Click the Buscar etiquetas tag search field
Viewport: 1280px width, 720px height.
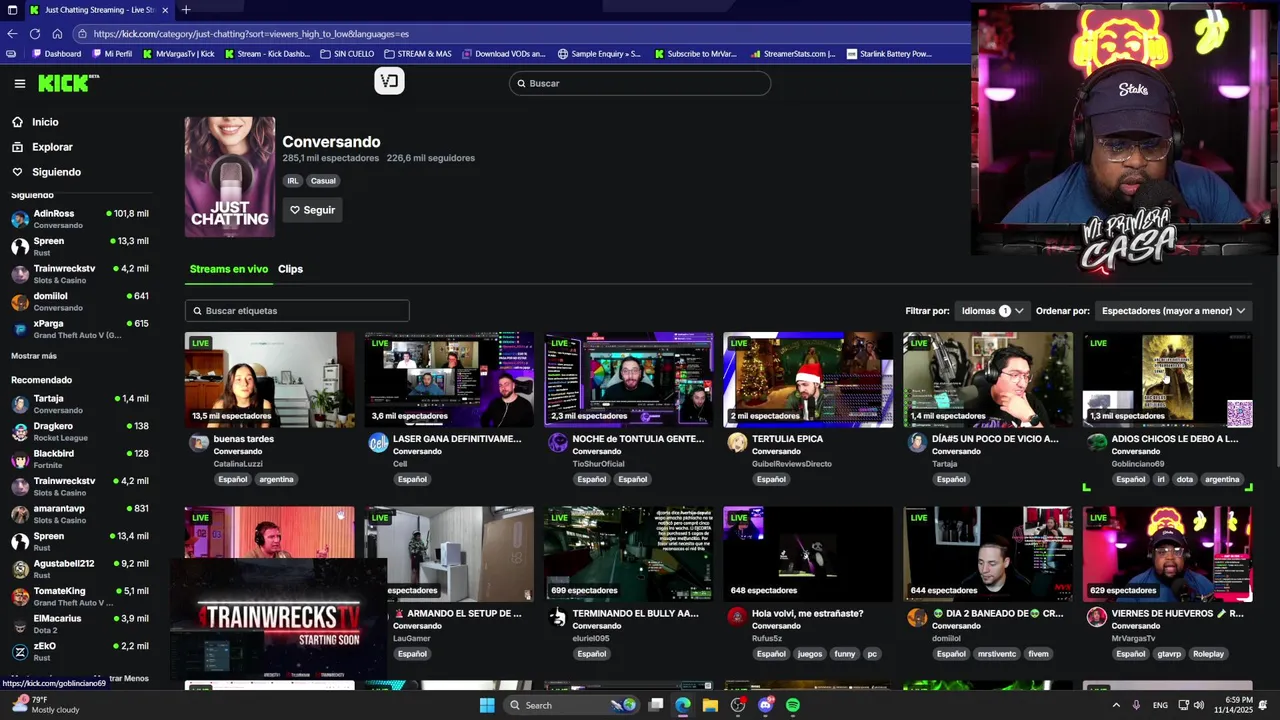[297, 311]
